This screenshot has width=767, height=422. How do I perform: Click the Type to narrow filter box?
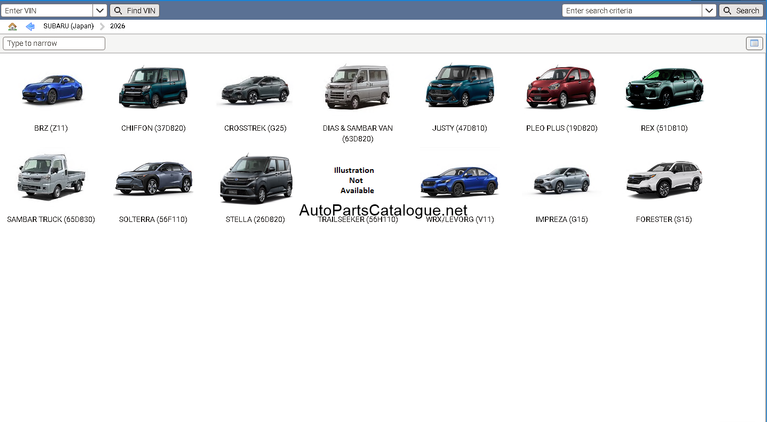54,44
